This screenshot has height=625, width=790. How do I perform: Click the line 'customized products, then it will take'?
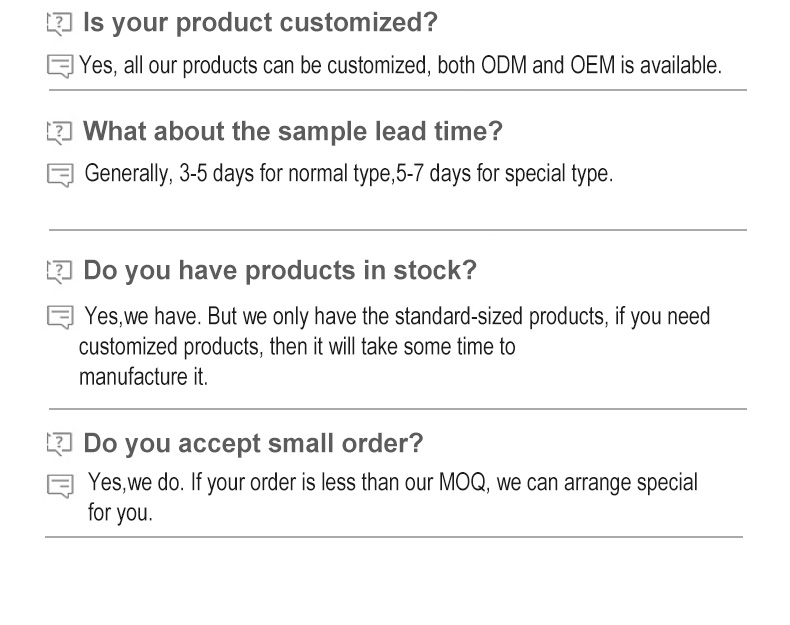pos(297,348)
